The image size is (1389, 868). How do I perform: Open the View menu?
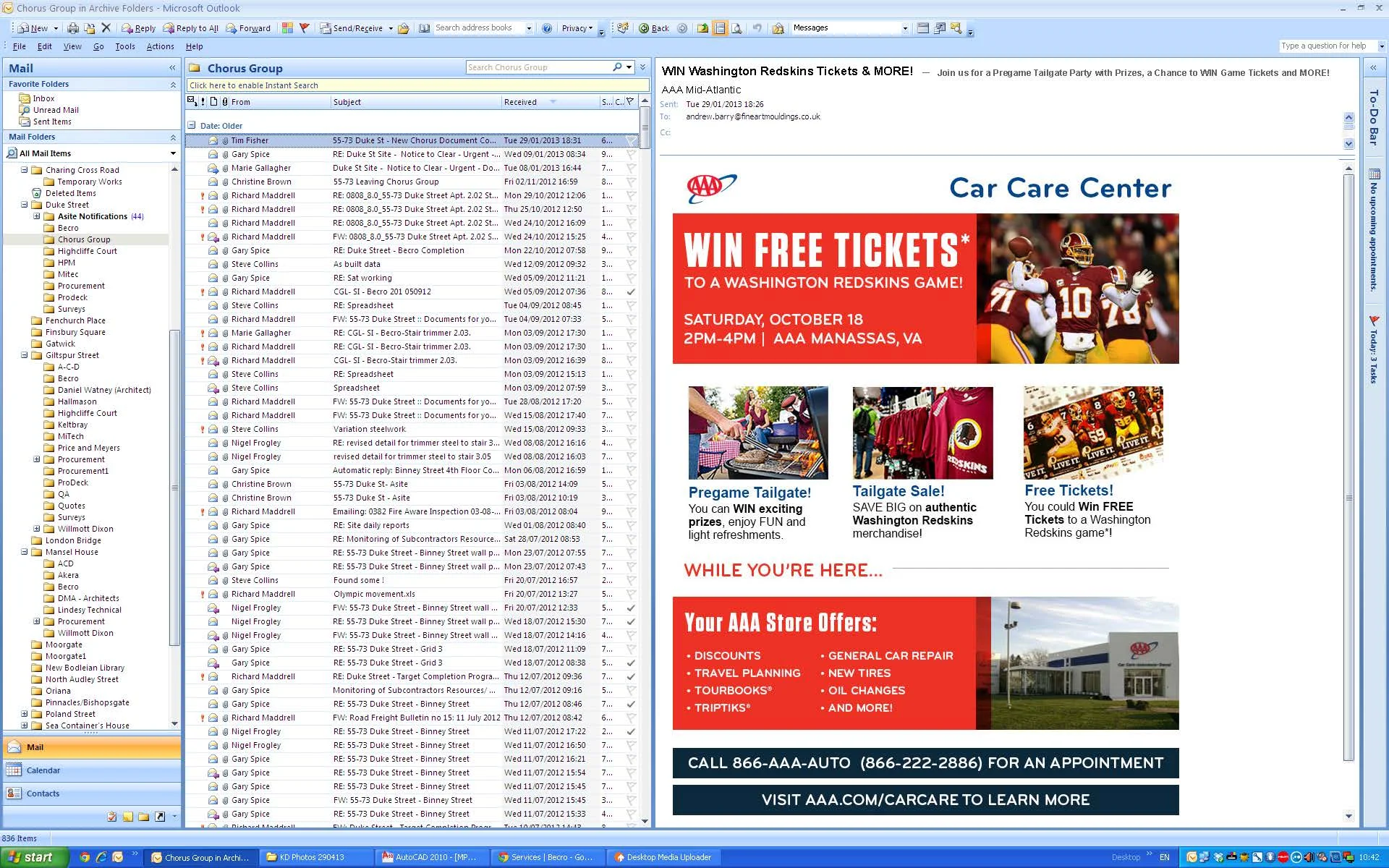coord(72,46)
